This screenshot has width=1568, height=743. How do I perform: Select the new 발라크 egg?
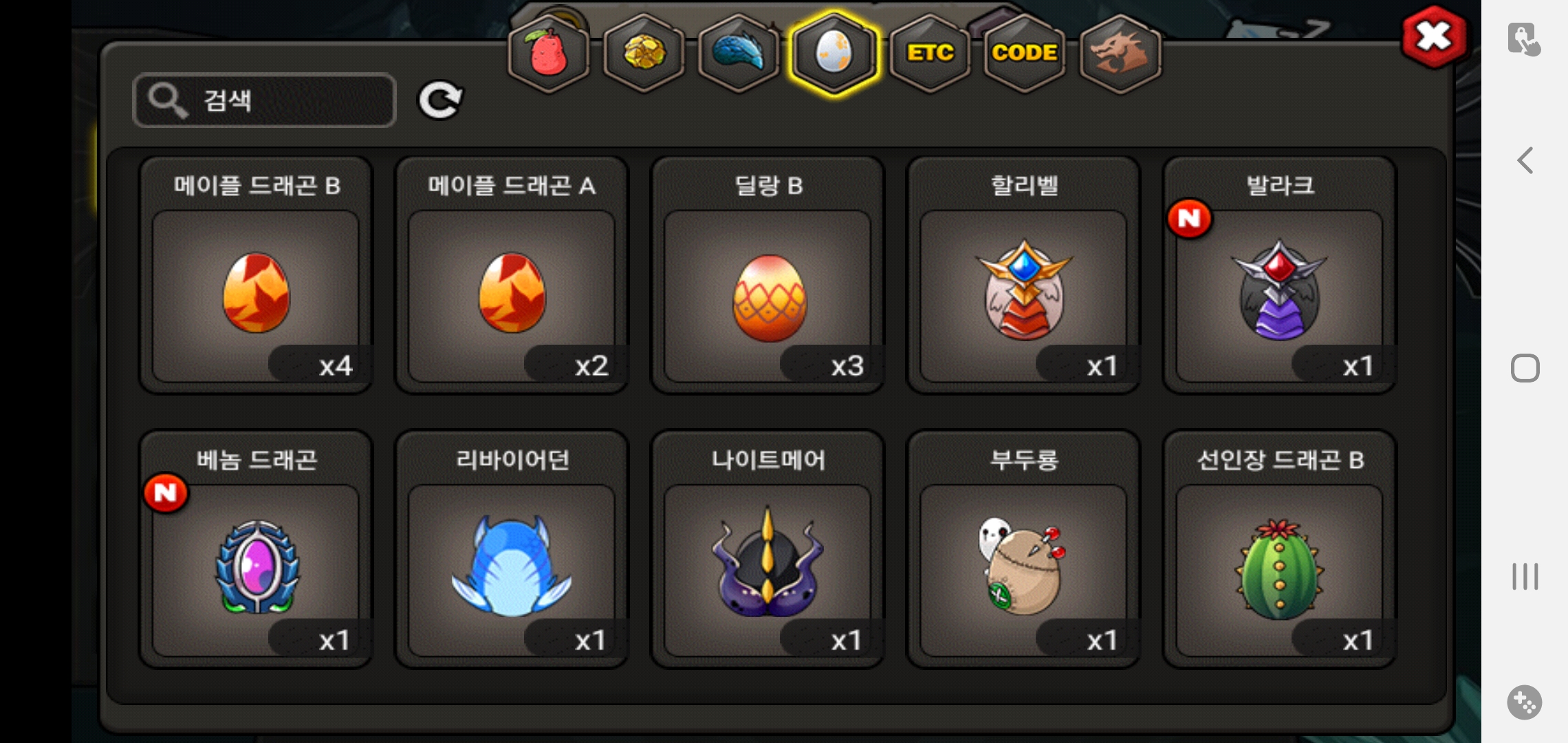[x=1279, y=275]
